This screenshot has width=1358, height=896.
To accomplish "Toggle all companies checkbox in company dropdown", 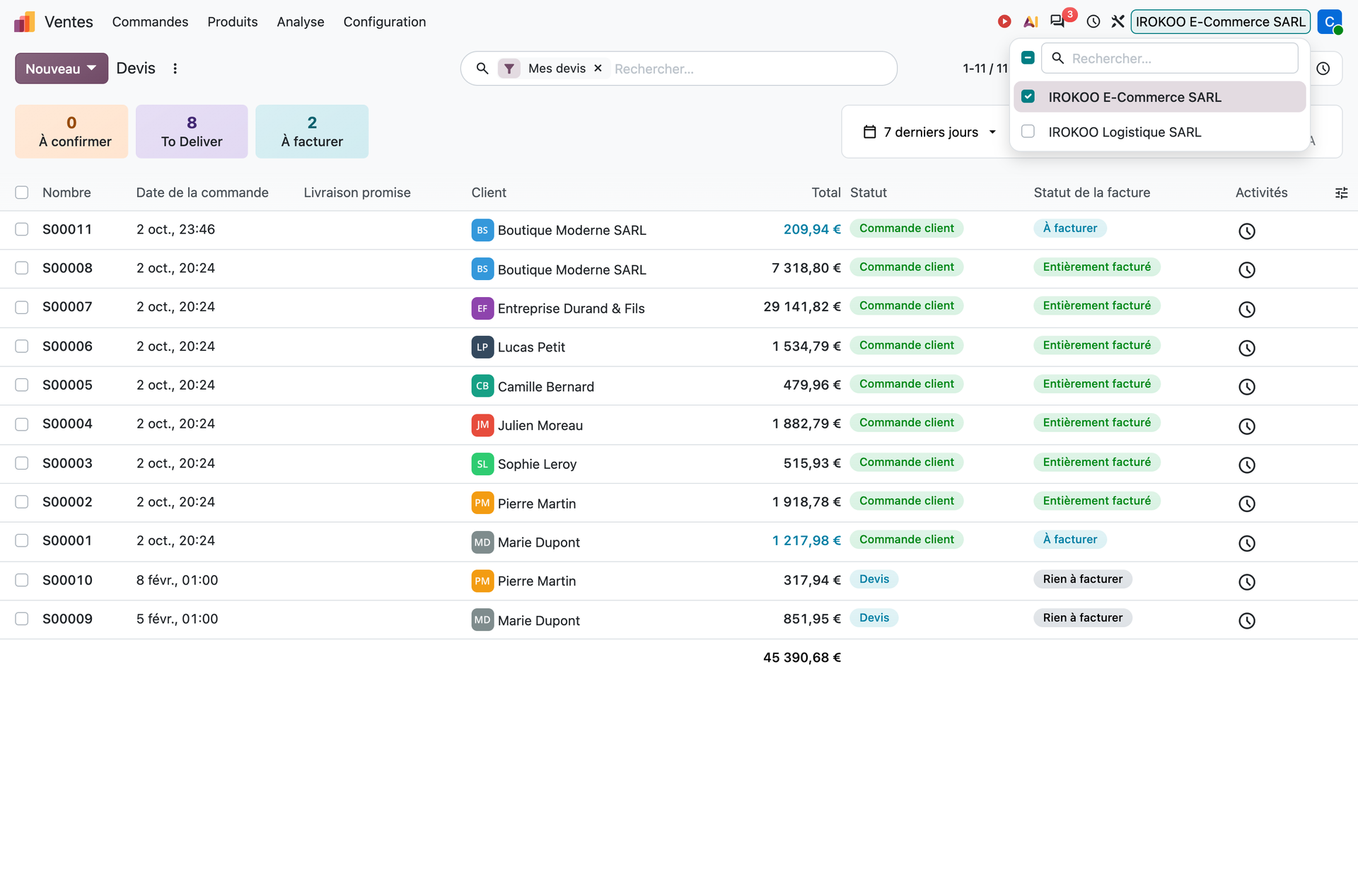I will [1028, 57].
